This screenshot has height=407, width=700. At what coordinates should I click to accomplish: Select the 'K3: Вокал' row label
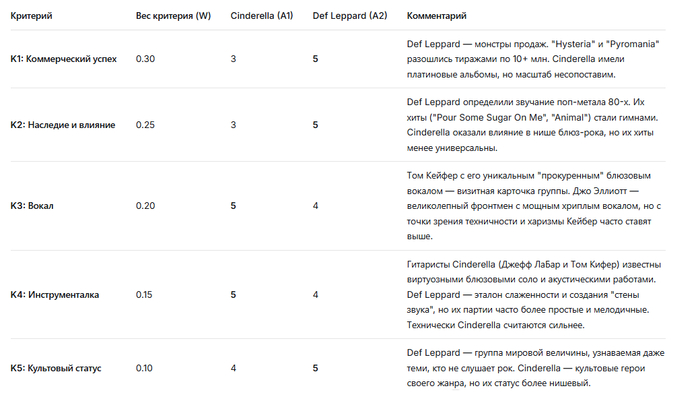(32, 206)
